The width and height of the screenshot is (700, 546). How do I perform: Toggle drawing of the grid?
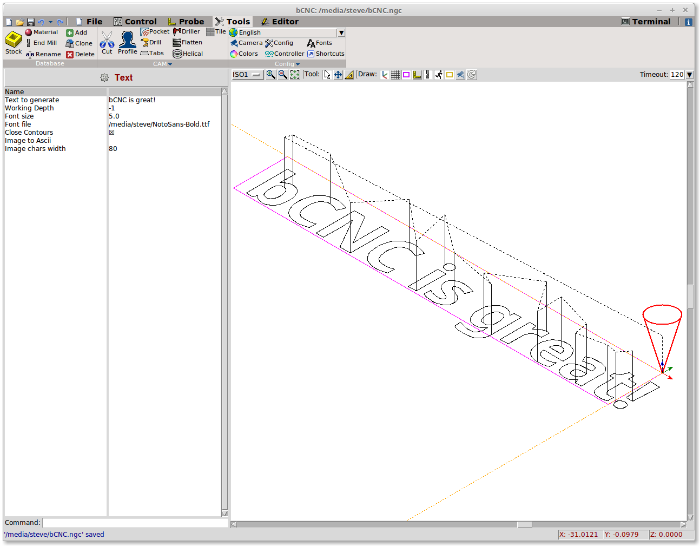pyautogui.click(x=396, y=75)
